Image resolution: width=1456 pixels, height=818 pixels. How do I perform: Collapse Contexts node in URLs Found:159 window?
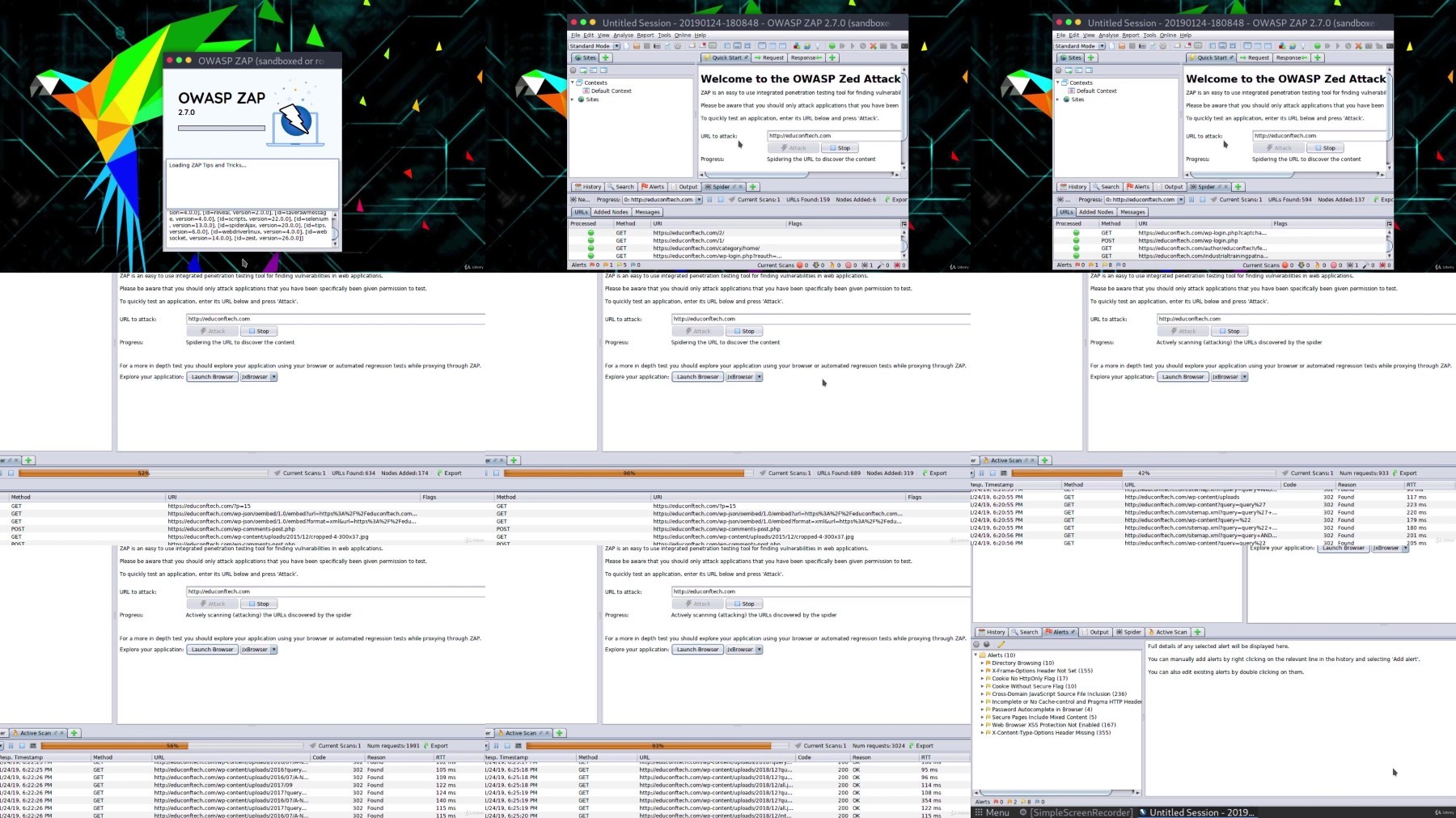[x=572, y=83]
